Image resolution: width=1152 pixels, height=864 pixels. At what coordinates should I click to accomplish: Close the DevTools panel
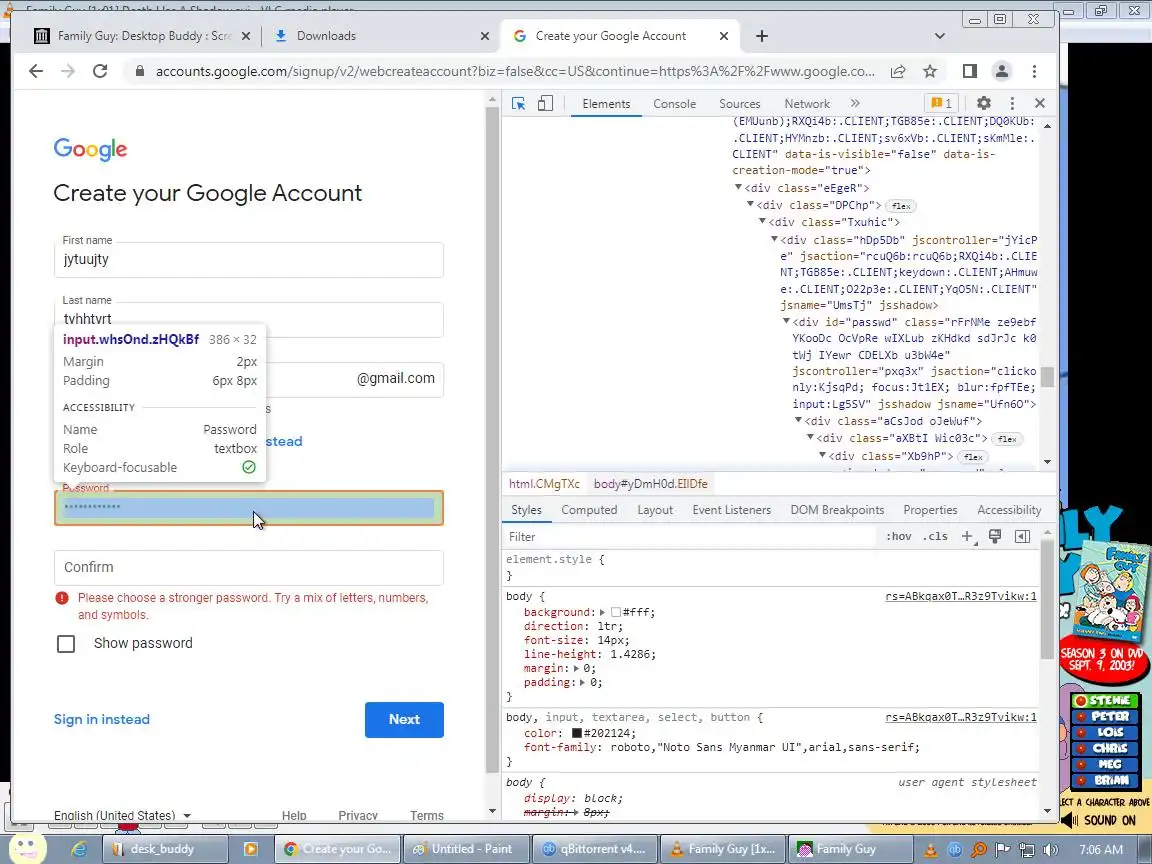tap(1040, 104)
